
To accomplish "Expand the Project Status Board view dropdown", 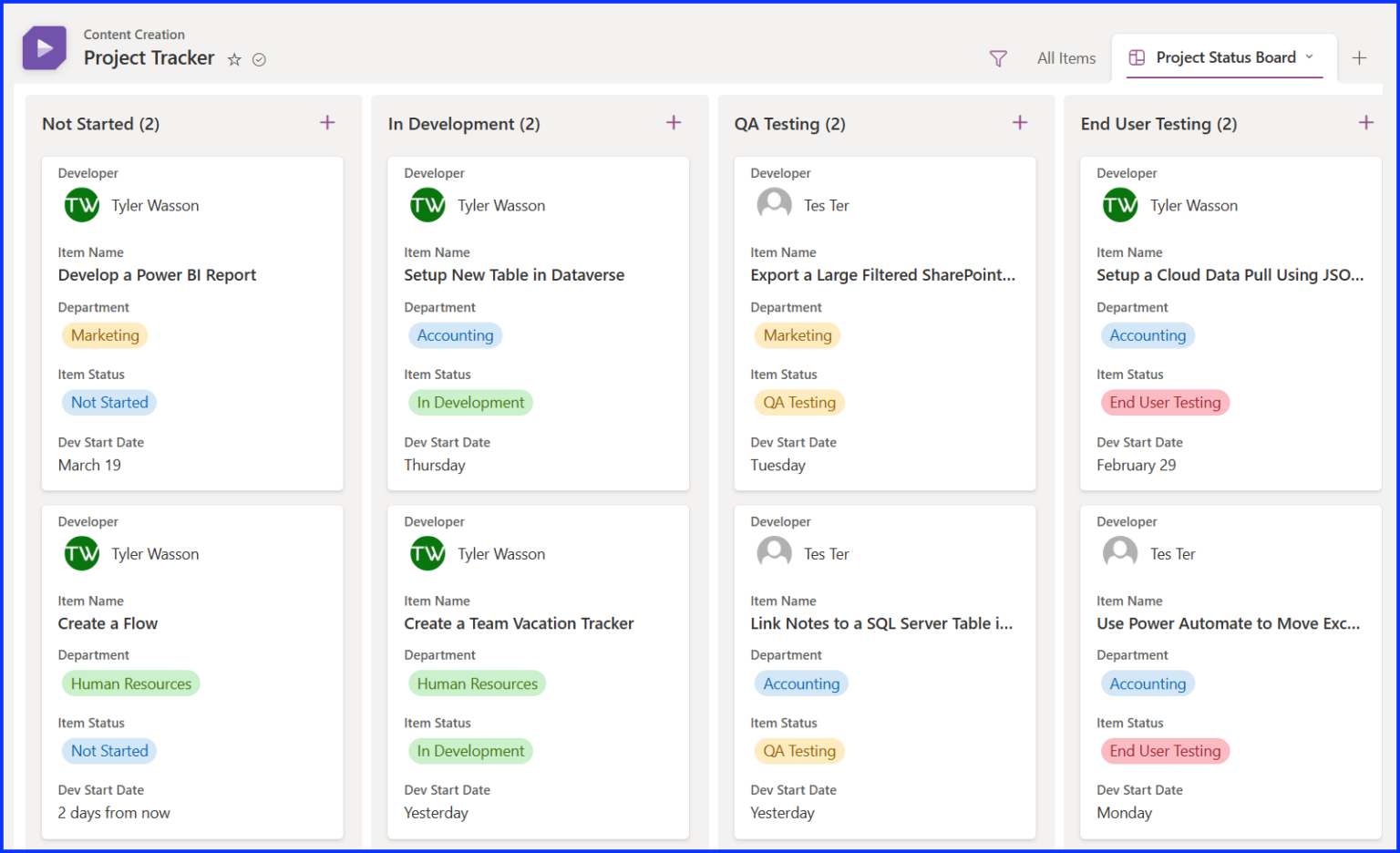I will 1310,57.
